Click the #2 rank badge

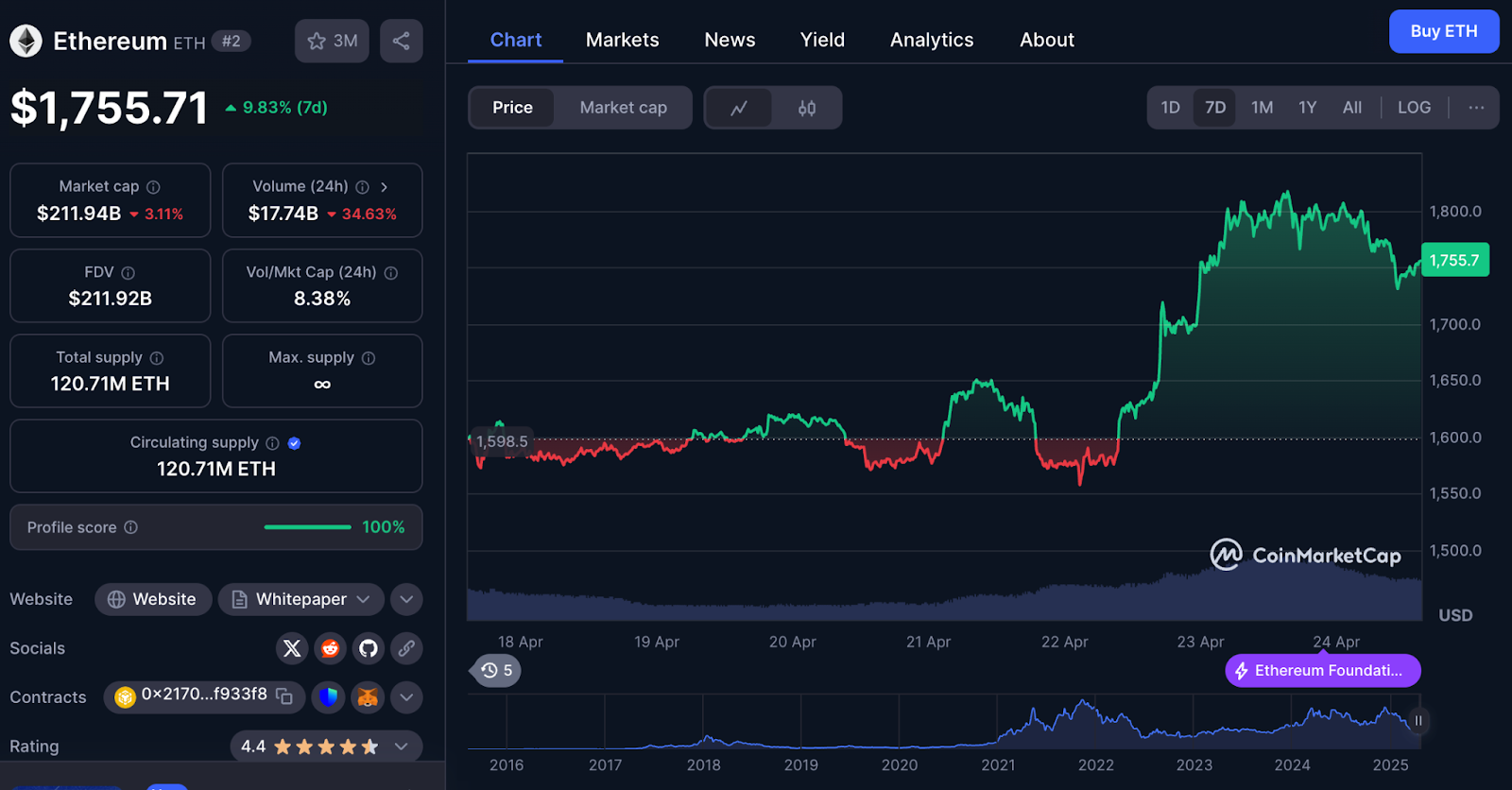click(232, 42)
